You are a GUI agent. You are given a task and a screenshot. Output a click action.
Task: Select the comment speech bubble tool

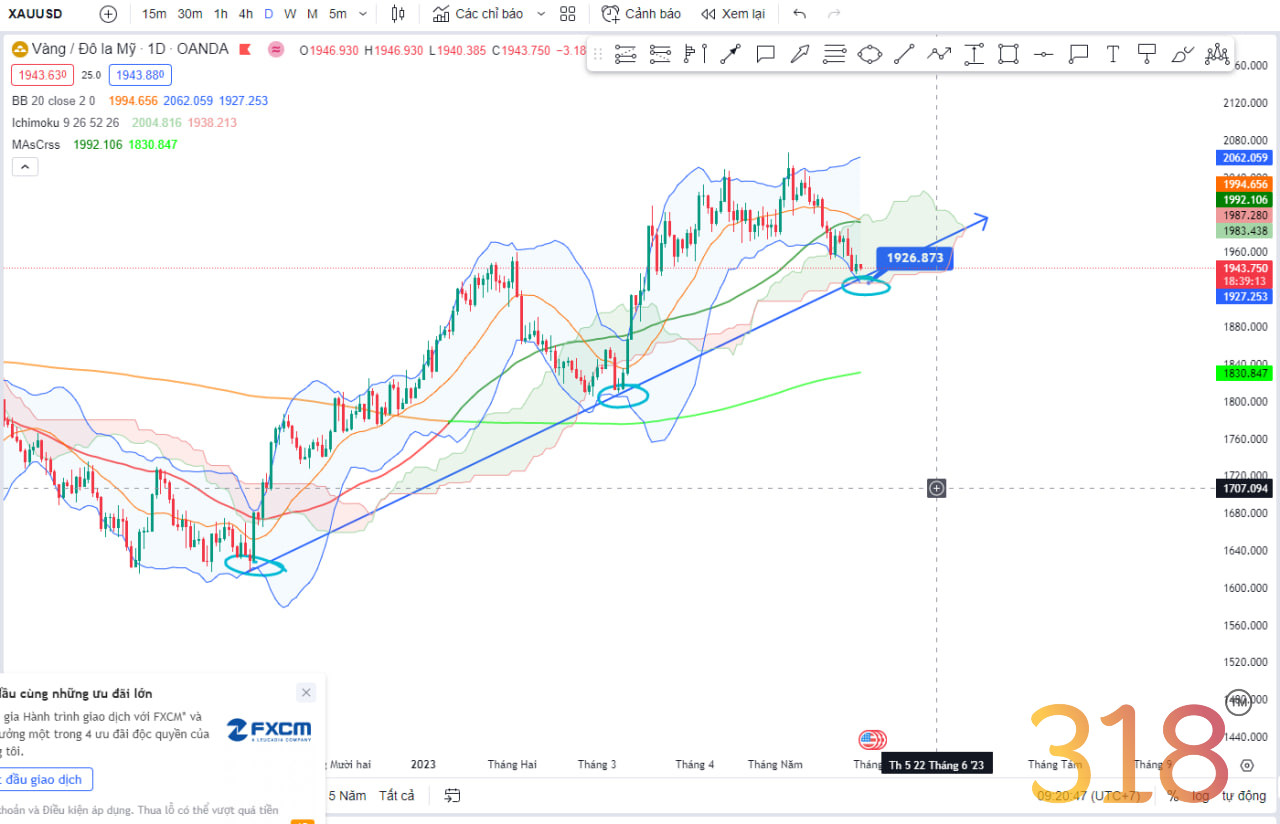766,54
